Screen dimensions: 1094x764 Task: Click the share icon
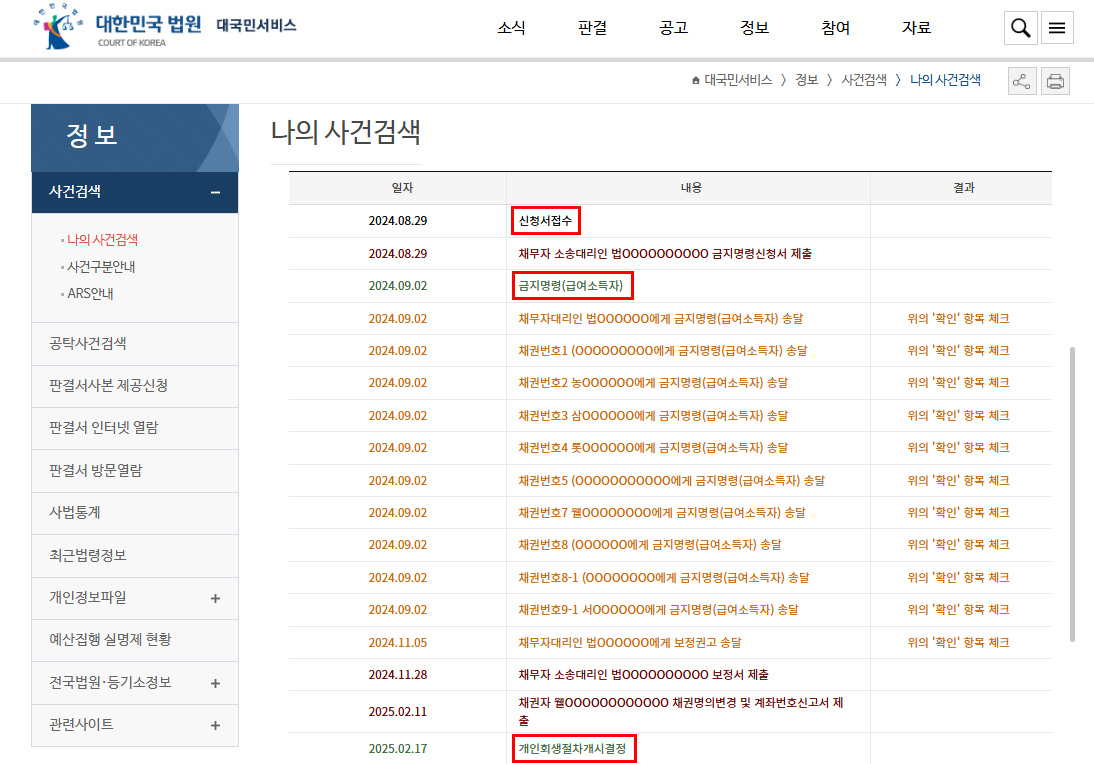[1021, 82]
